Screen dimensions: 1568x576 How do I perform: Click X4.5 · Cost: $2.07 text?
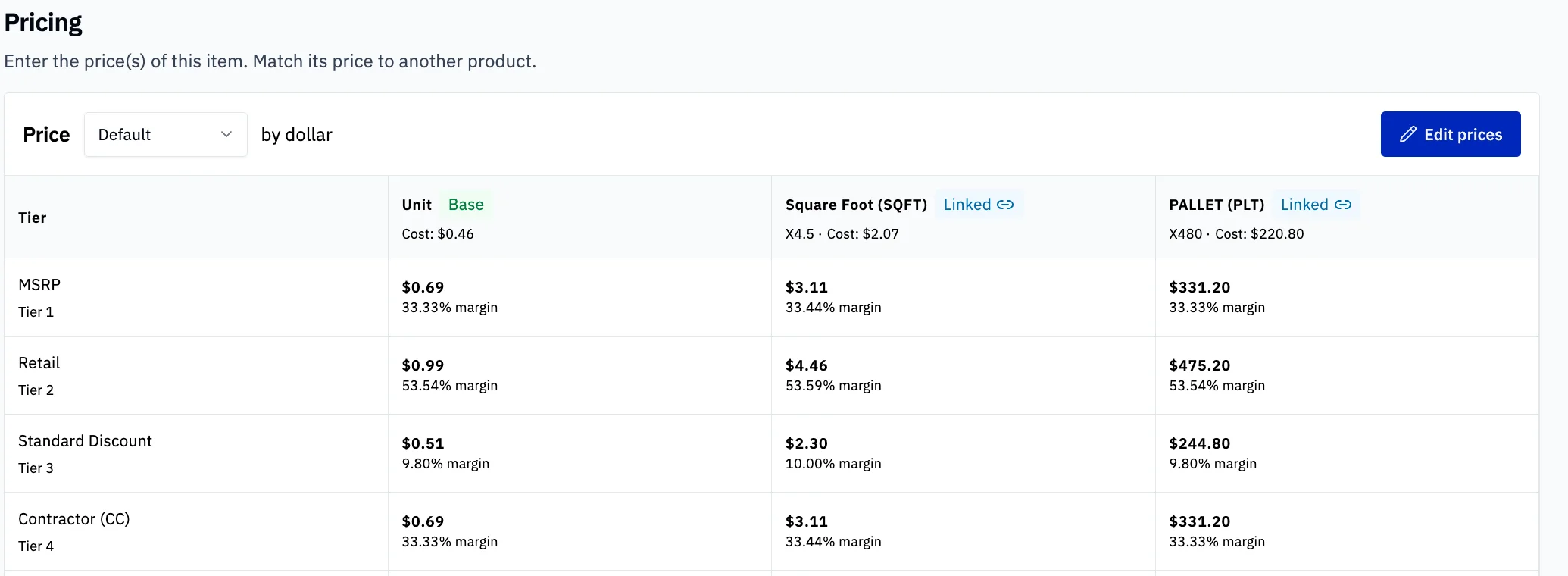coord(842,234)
